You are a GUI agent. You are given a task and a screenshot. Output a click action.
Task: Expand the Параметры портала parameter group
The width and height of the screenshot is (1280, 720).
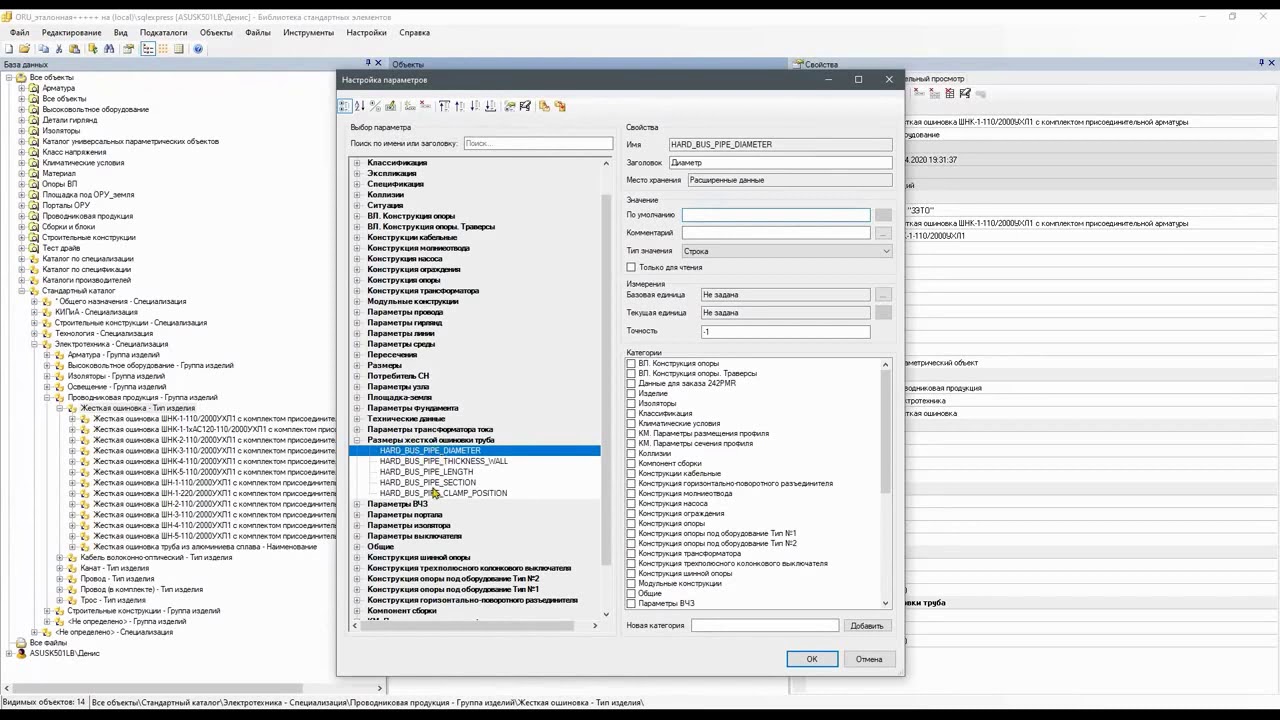[357, 515]
